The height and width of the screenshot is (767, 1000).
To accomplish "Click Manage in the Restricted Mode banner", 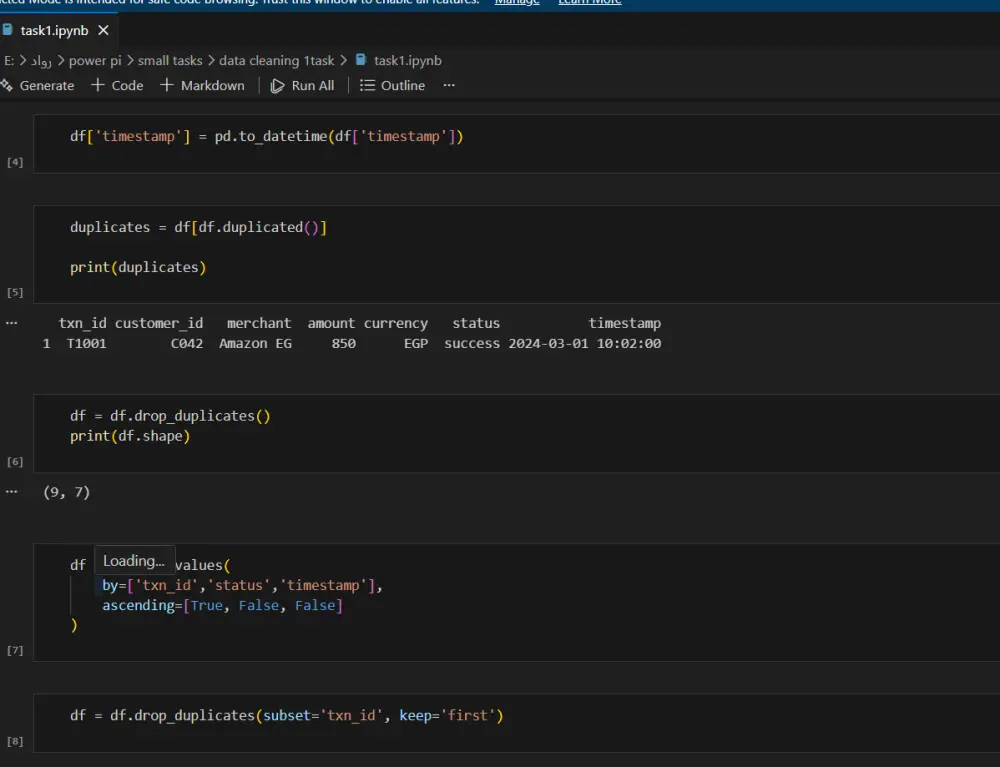I will pos(517,2).
